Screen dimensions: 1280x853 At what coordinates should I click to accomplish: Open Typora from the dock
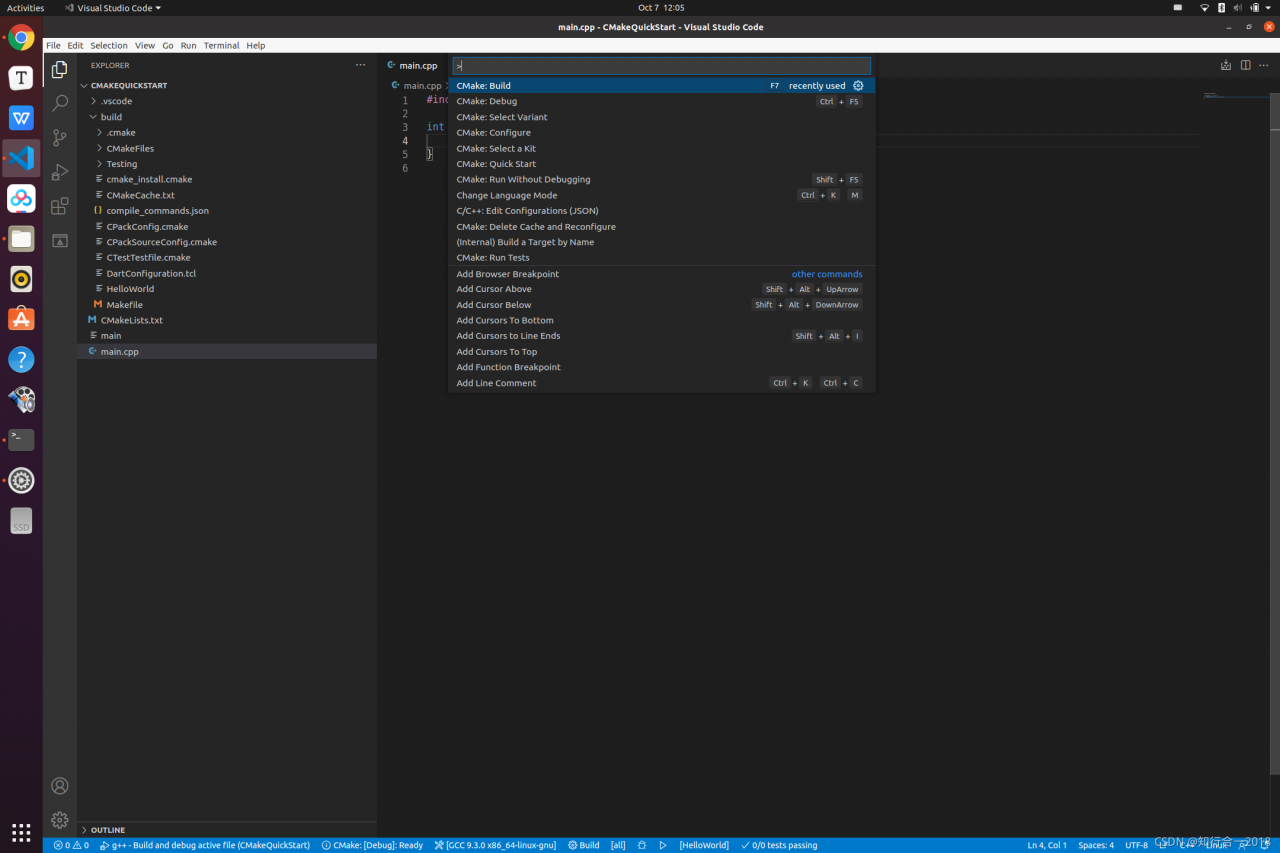click(21, 78)
